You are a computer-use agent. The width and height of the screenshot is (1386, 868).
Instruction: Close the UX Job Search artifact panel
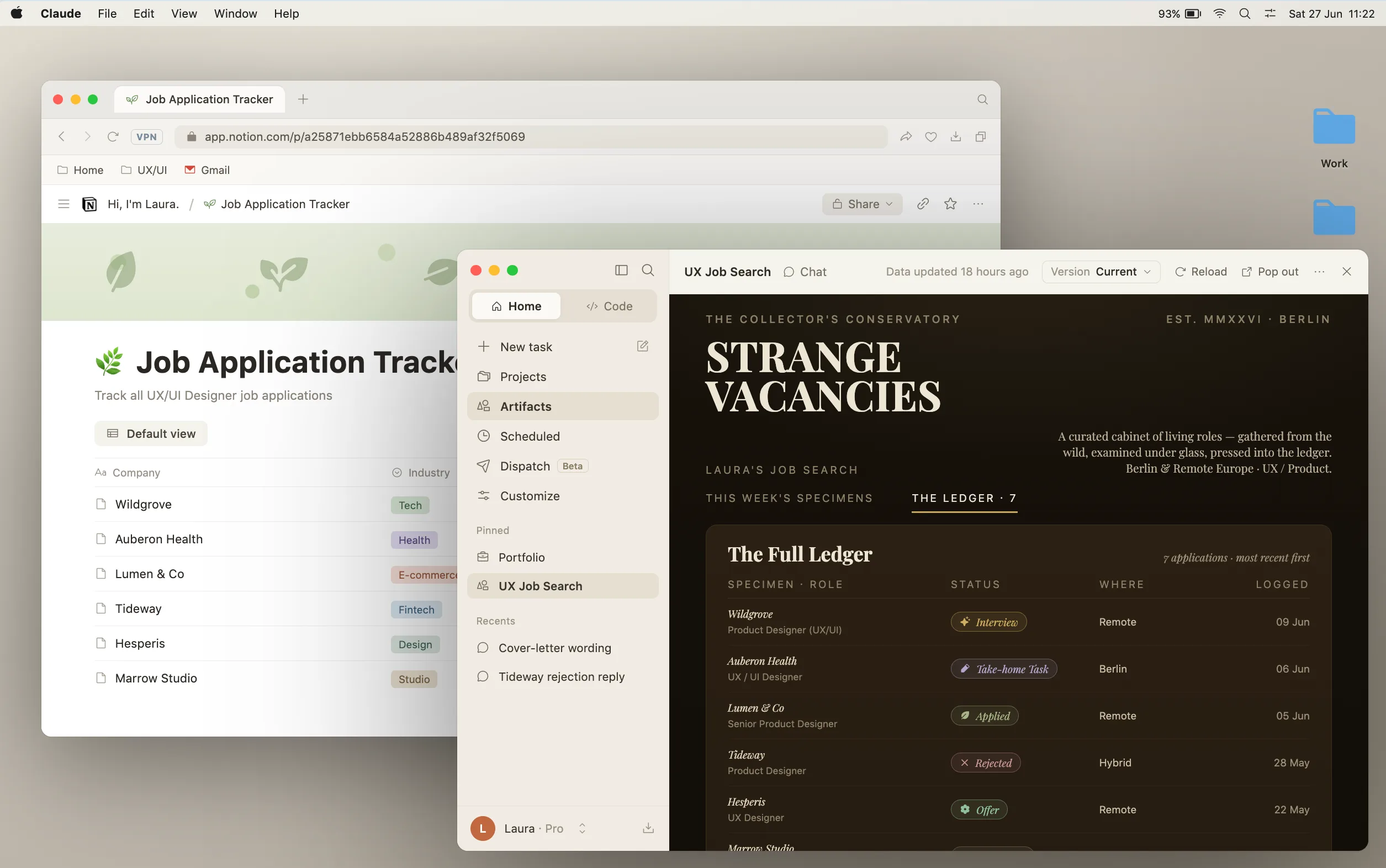click(x=1347, y=272)
